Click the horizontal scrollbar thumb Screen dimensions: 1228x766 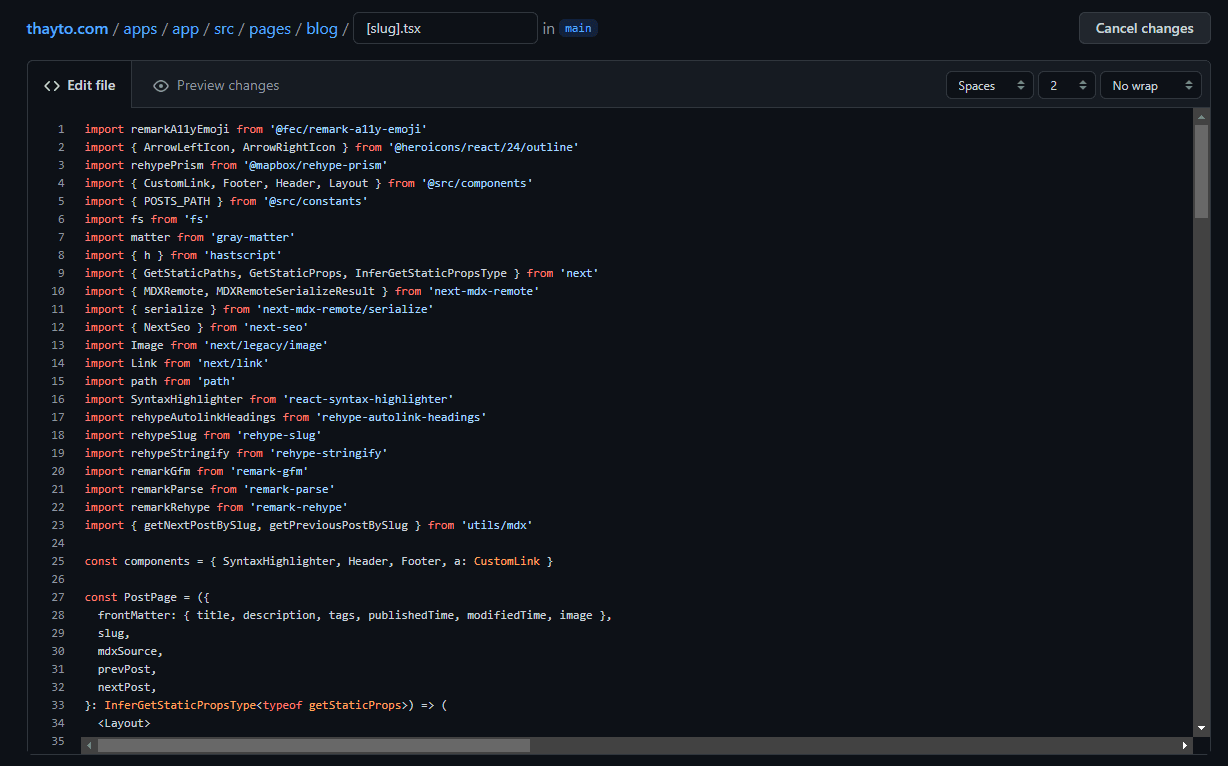[313, 745]
